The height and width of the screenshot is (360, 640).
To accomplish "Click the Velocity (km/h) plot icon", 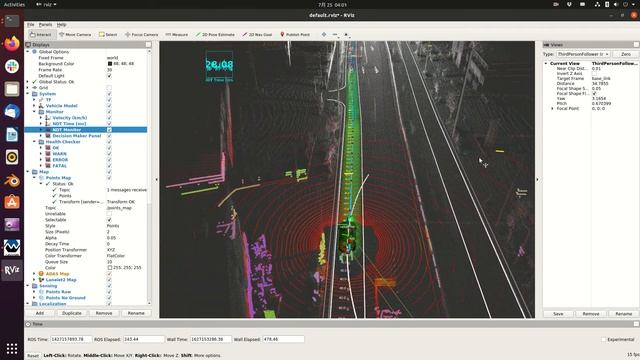I will 48,118.
